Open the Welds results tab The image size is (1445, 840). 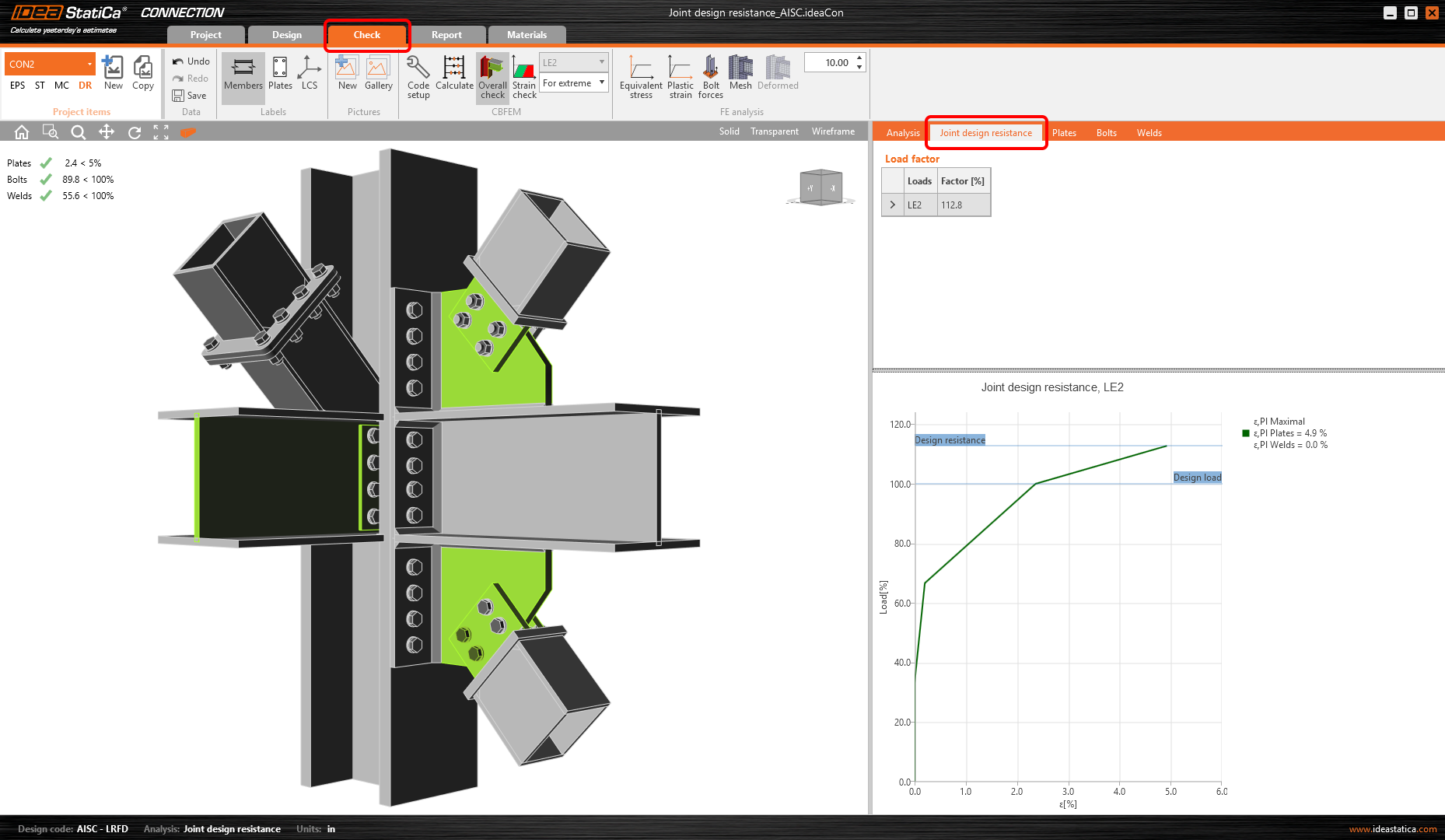click(x=1149, y=132)
